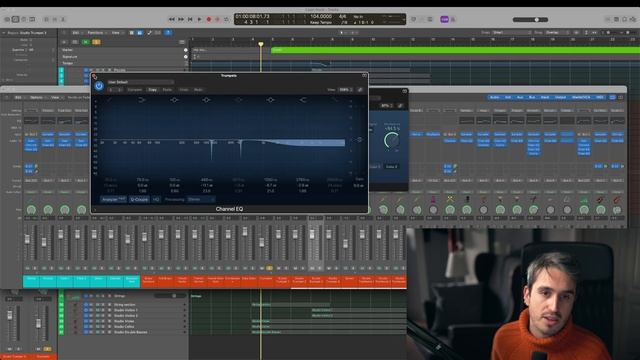Toggle the green H track header button
640x360 pixels.
tap(86, 42)
